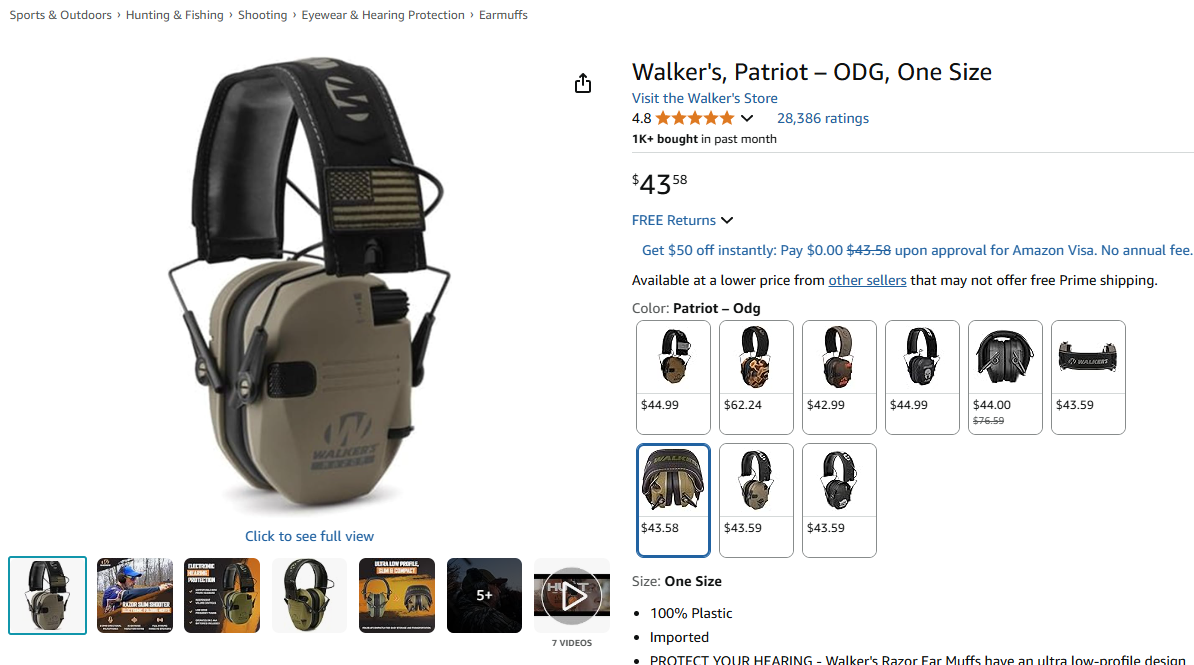Go to Hunting & Fishing breadcrumb
This screenshot has width=1194, height=665.
coord(174,15)
